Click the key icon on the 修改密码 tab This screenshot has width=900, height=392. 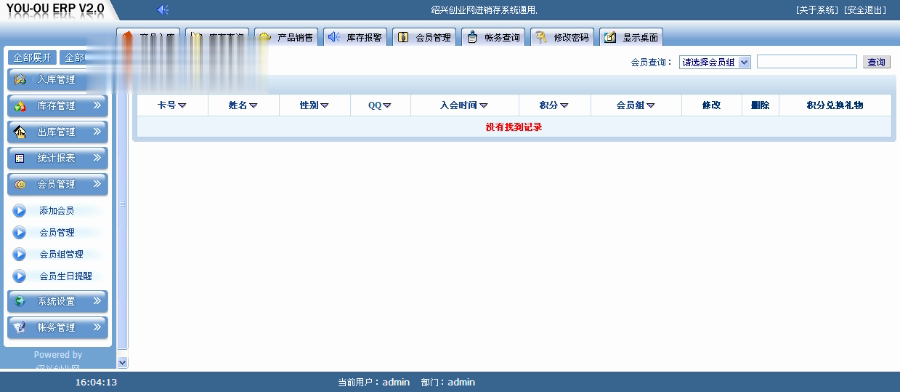click(541, 37)
